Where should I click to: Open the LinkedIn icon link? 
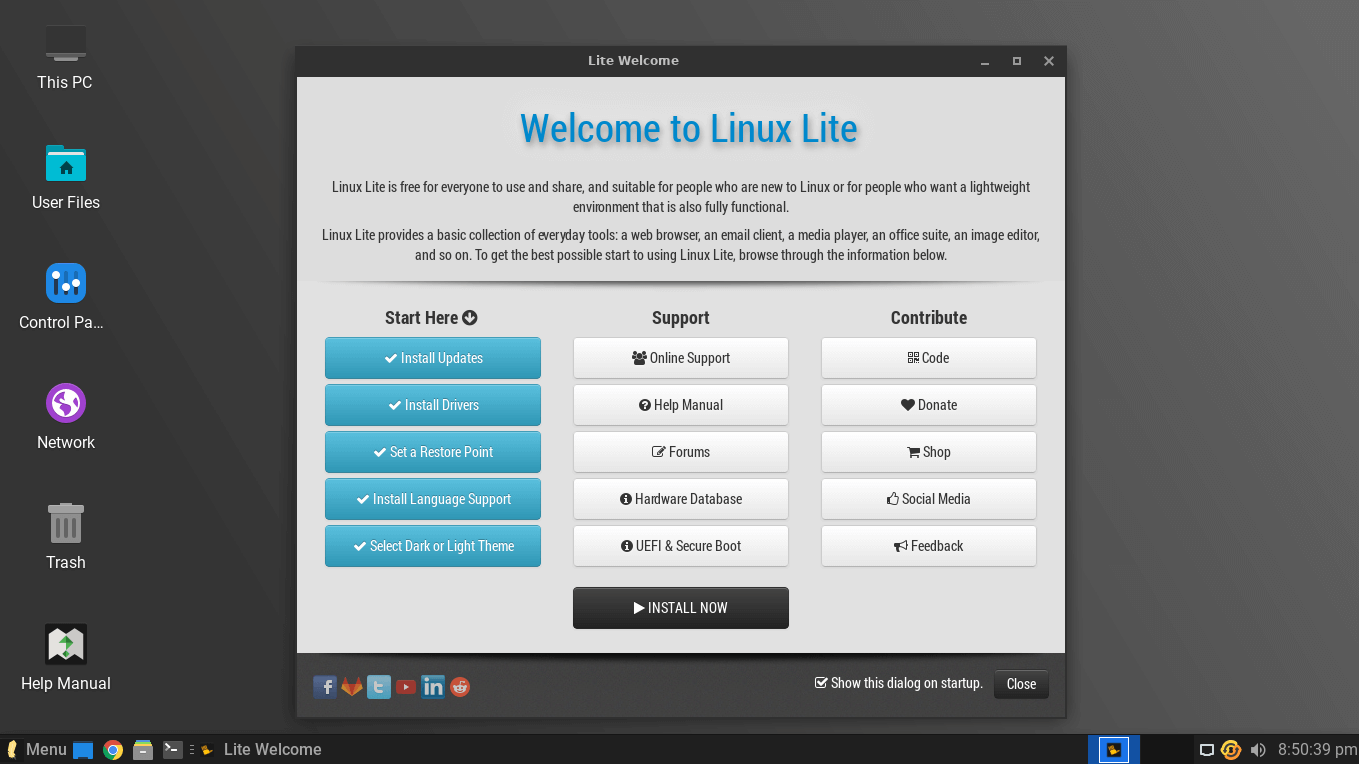click(x=433, y=687)
